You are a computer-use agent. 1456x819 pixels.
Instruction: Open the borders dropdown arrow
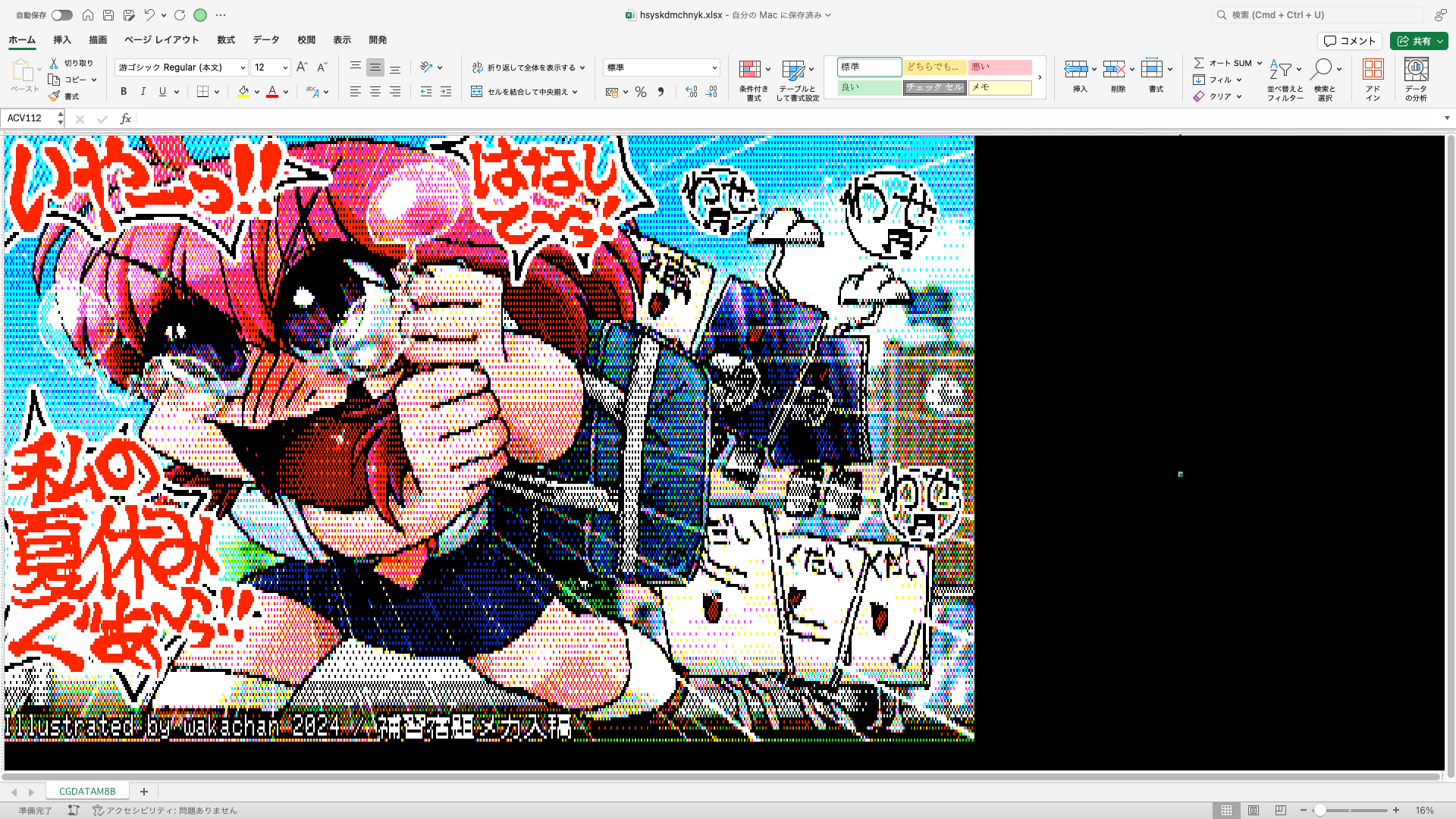click(x=217, y=92)
